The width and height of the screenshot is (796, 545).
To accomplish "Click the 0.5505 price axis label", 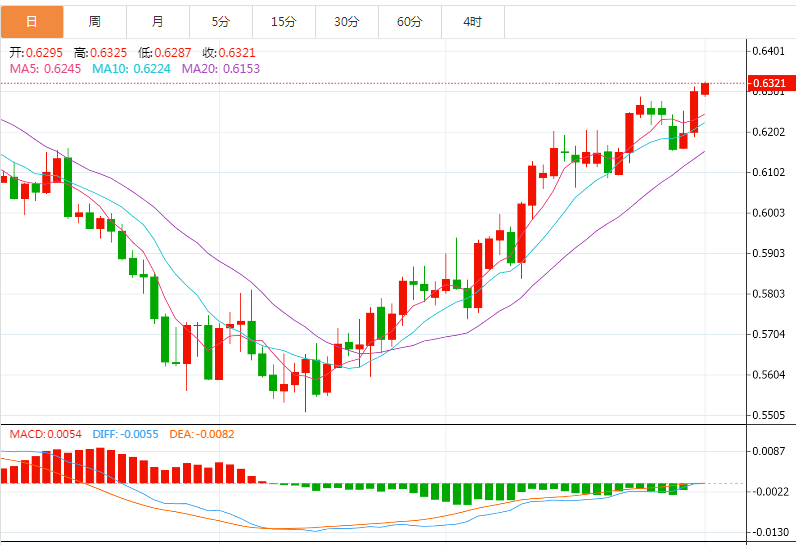I will 768,415.
